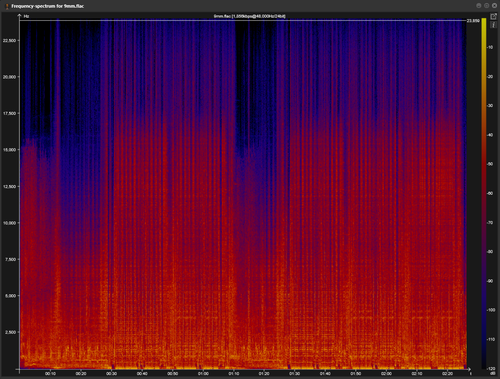The image size is (500, 379).
Task: Click the '7,500' frequency axis label
Action: 10,259
